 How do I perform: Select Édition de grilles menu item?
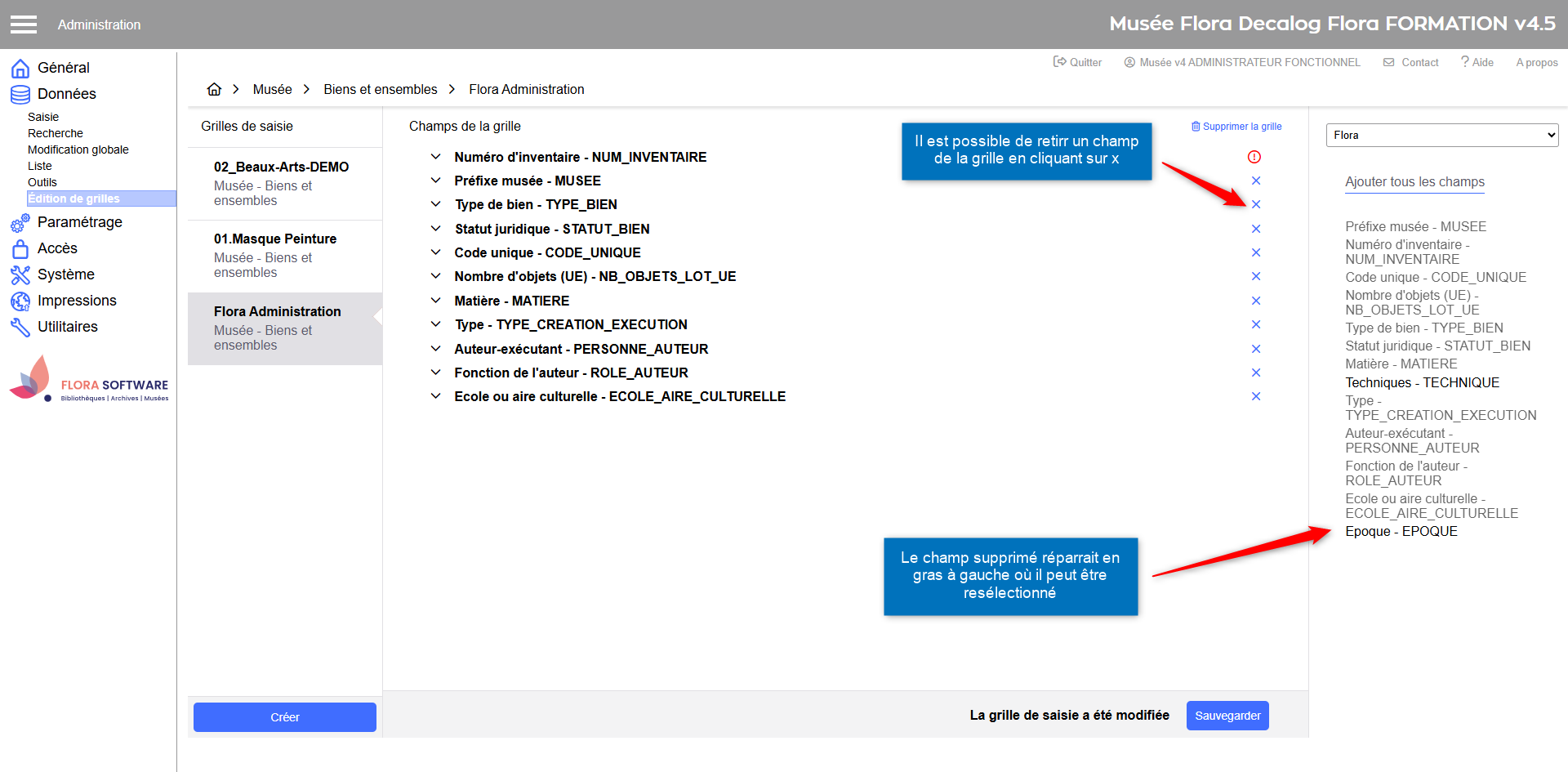point(101,199)
